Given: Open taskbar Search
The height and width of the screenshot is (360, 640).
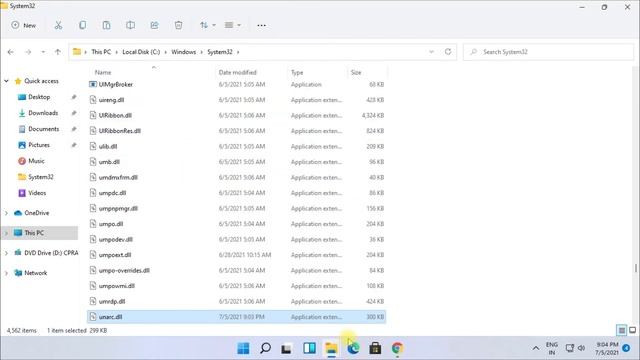Looking at the screenshot, I should pyautogui.click(x=265, y=348).
